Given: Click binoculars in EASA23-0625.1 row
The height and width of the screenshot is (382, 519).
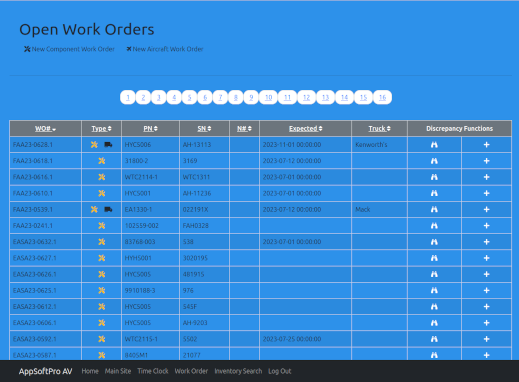Looking at the screenshot, I should (434, 290).
